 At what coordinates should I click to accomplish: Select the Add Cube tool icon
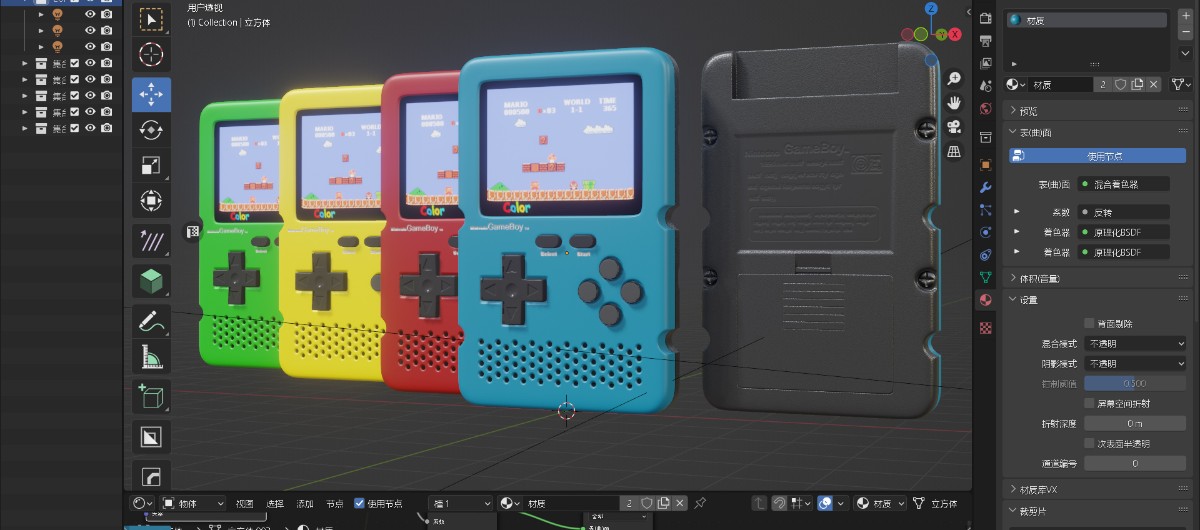[151, 397]
